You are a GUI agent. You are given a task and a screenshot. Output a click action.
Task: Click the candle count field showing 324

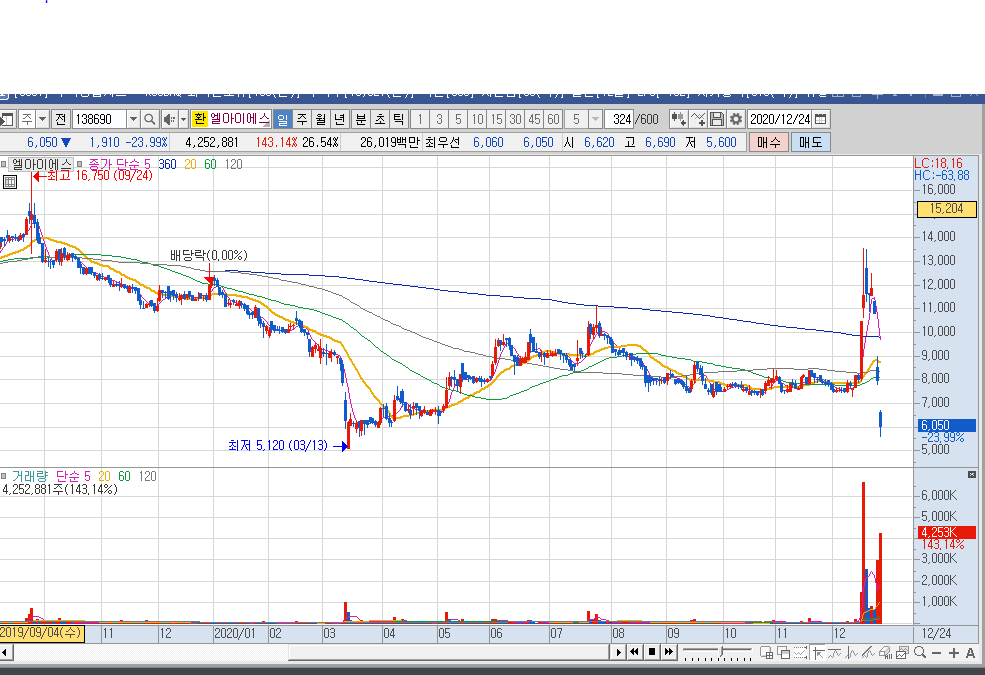point(620,119)
